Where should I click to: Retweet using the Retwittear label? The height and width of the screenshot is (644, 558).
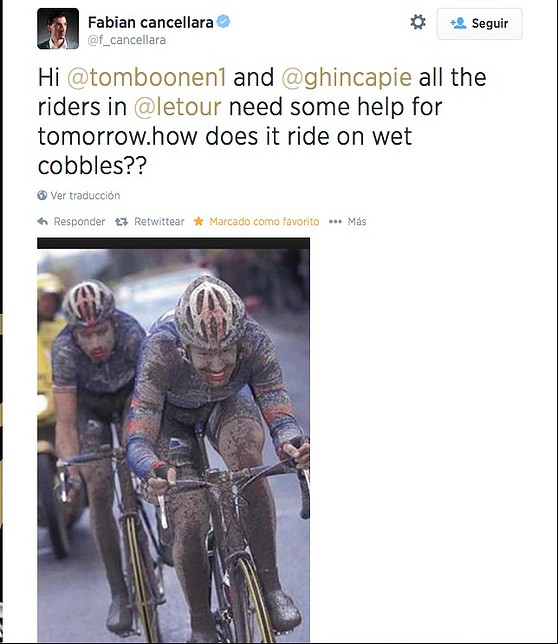click(159, 222)
